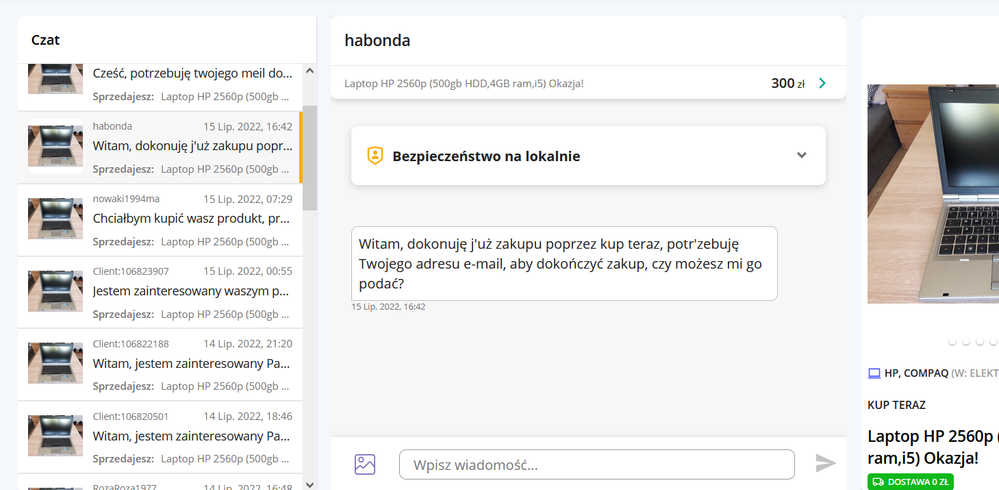The height and width of the screenshot is (490, 999).
Task: Select the second photo carousel dot
Action: [x=966, y=342]
